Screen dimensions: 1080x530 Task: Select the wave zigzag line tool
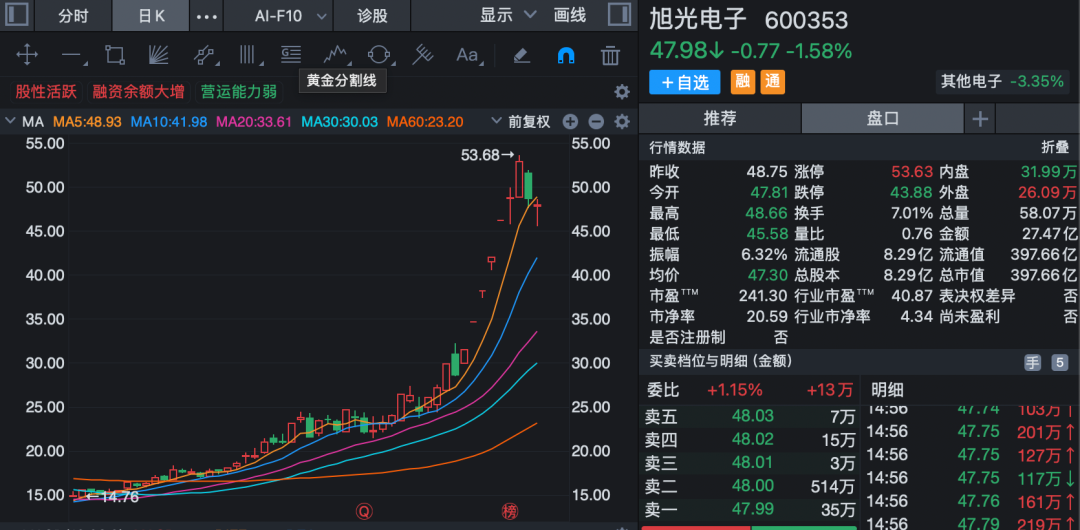[x=335, y=54]
